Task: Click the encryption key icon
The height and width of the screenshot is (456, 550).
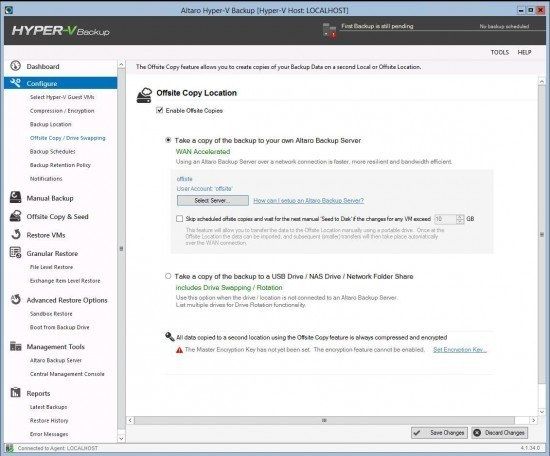Action: click(170, 337)
